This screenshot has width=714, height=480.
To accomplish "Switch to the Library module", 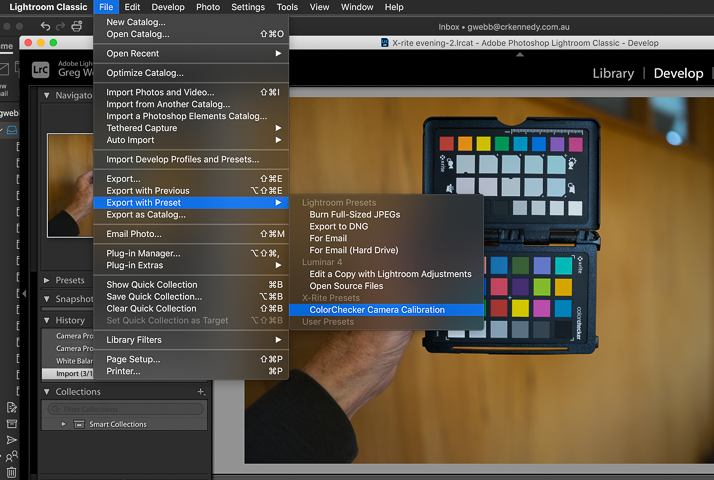I will coord(613,73).
